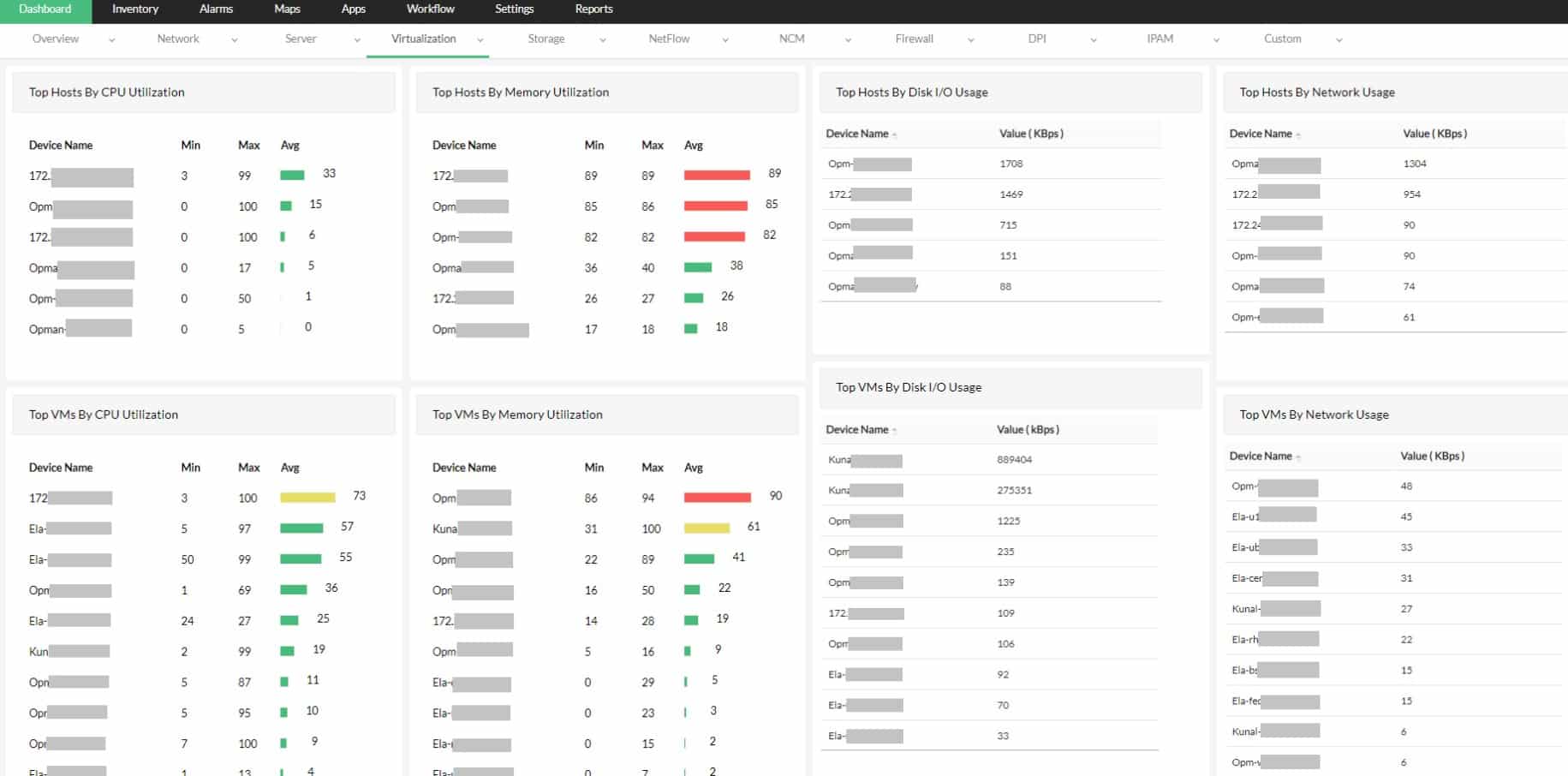The height and width of the screenshot is (776, 1568).
Task: Go to the Reports tab
Action: click(x=593, y=9)
